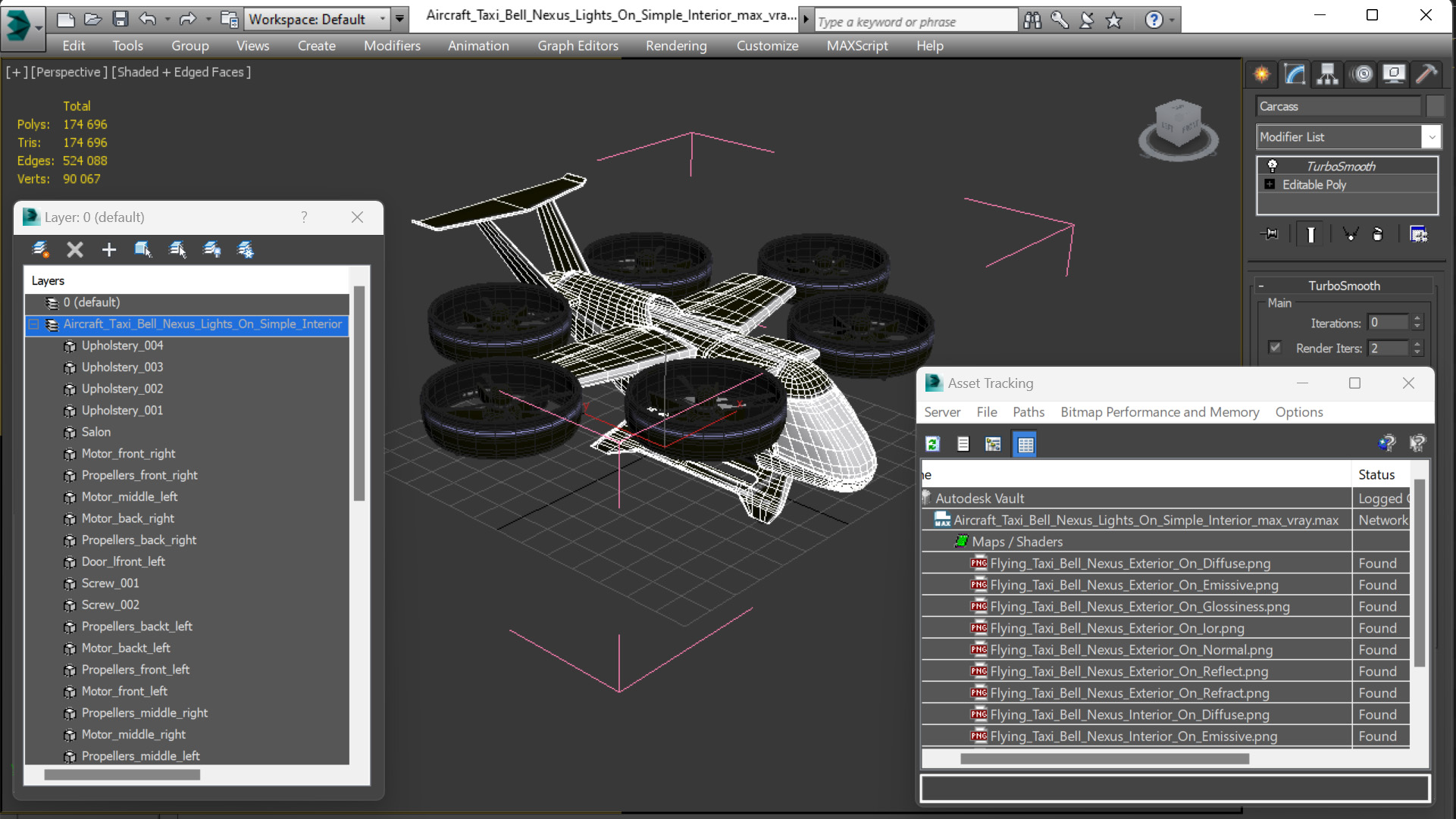Click the Tree View icon in Asset Tracking

click(993, 444)
